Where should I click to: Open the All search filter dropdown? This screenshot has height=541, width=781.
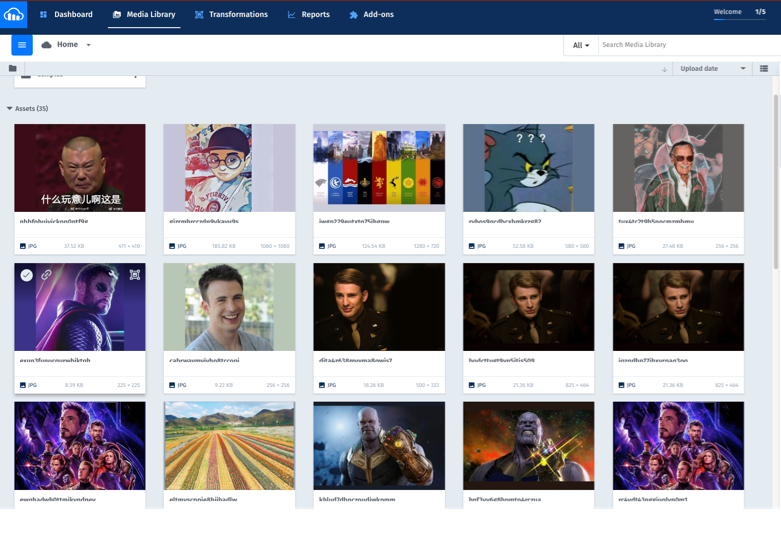[x=581, y=45]
